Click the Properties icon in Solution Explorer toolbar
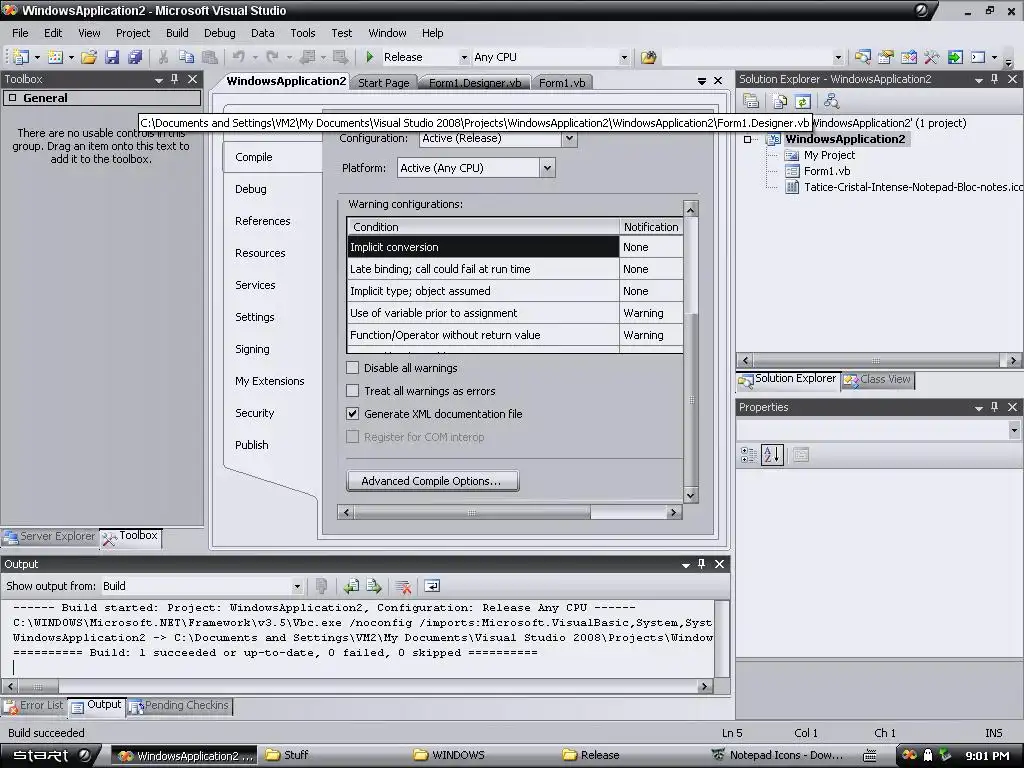The image size is (1024, 768). pyautogui.click(x=751, y=101)
